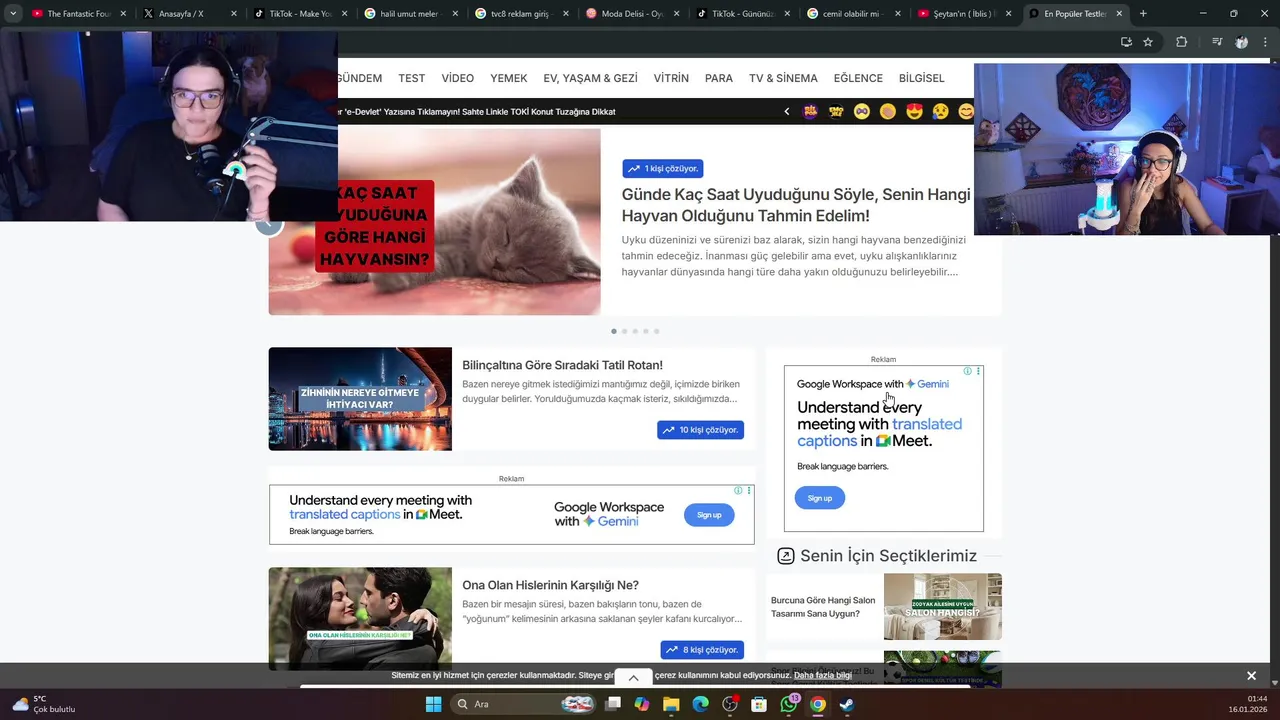The height and width of the screenshot is (720, 1280).
Task: Click the black Emoji badge icon
Action: point(836,111)
